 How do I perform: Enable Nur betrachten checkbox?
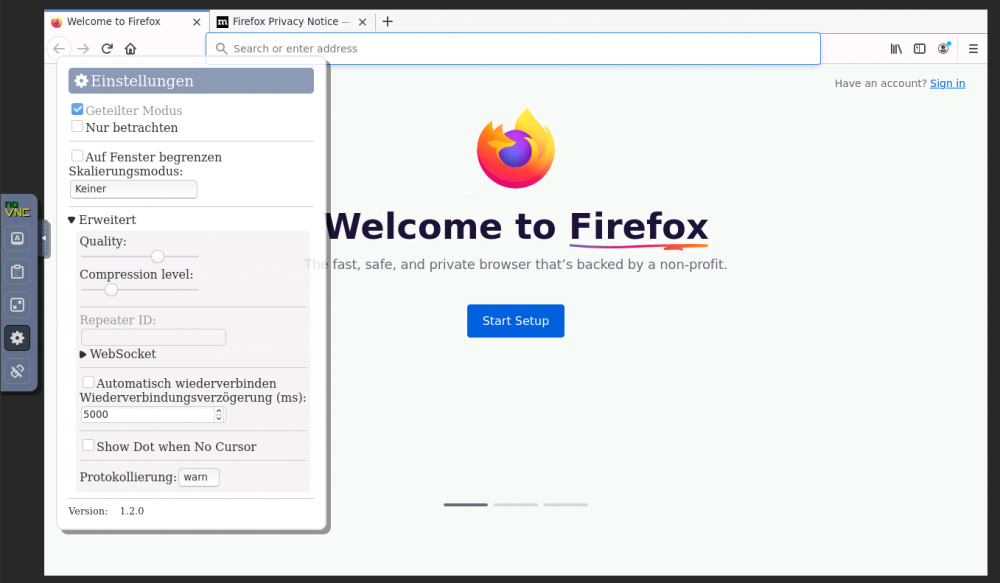pyautogui.click(x=77, y=126)
